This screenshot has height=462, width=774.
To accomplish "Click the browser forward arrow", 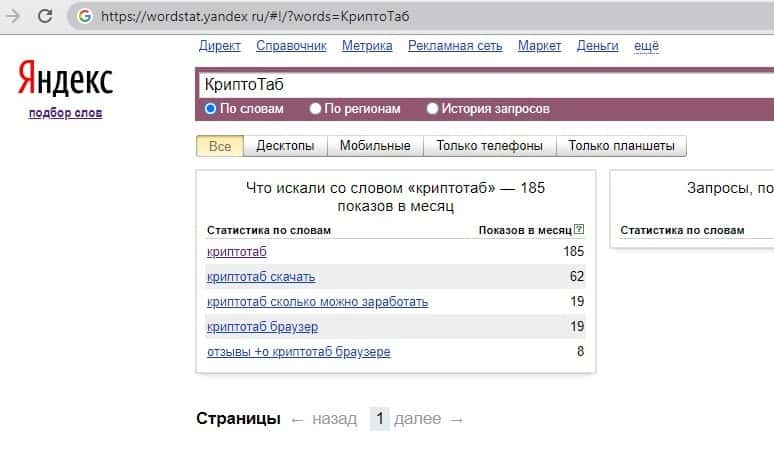I will pyautogui.click(x=13, y=16).
